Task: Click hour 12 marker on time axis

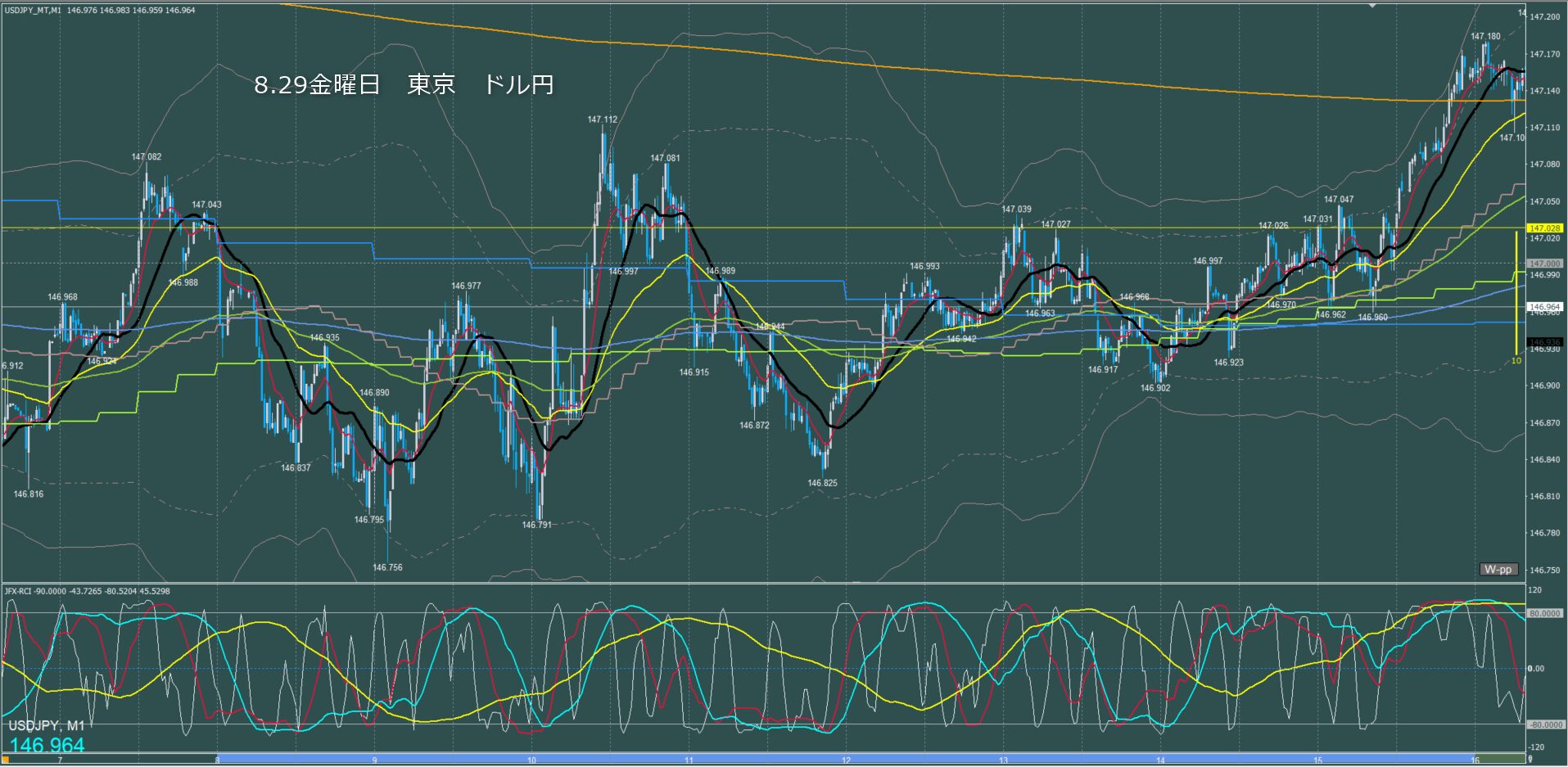Action: click(846, 760)
